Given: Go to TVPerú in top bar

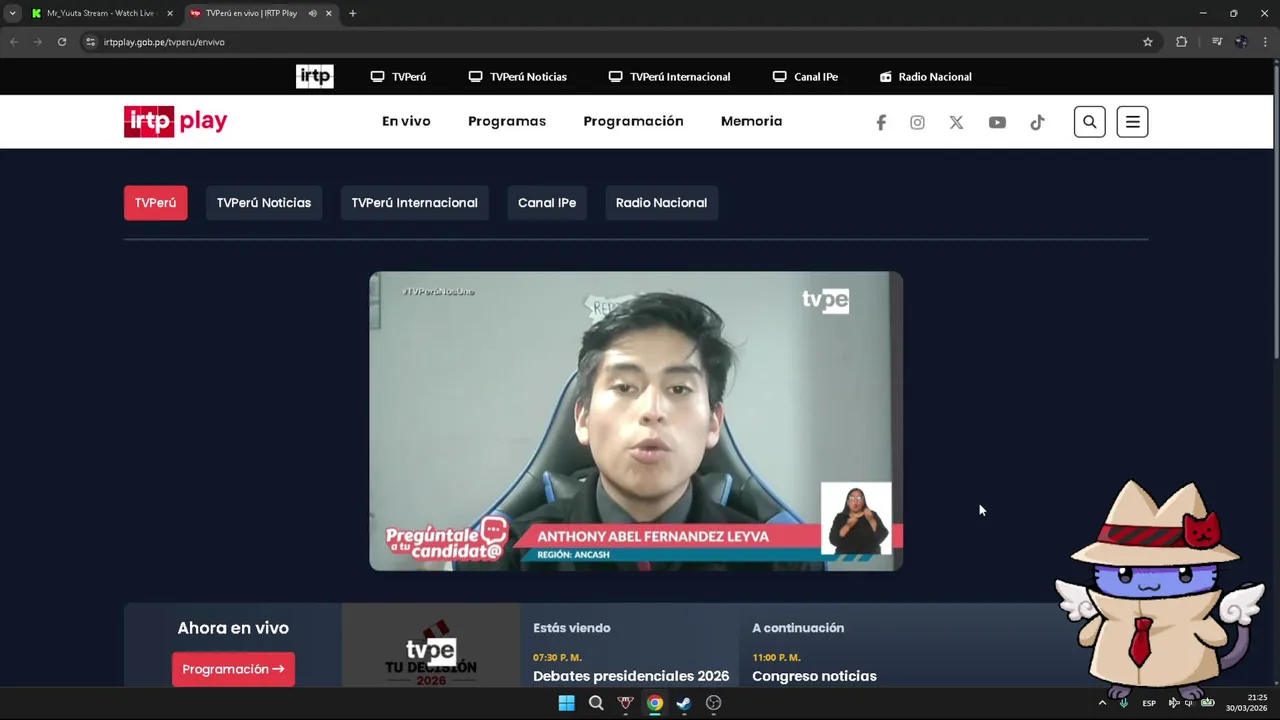Looking at the screenshot, I should pyautogui.click(x=398, y=77).
